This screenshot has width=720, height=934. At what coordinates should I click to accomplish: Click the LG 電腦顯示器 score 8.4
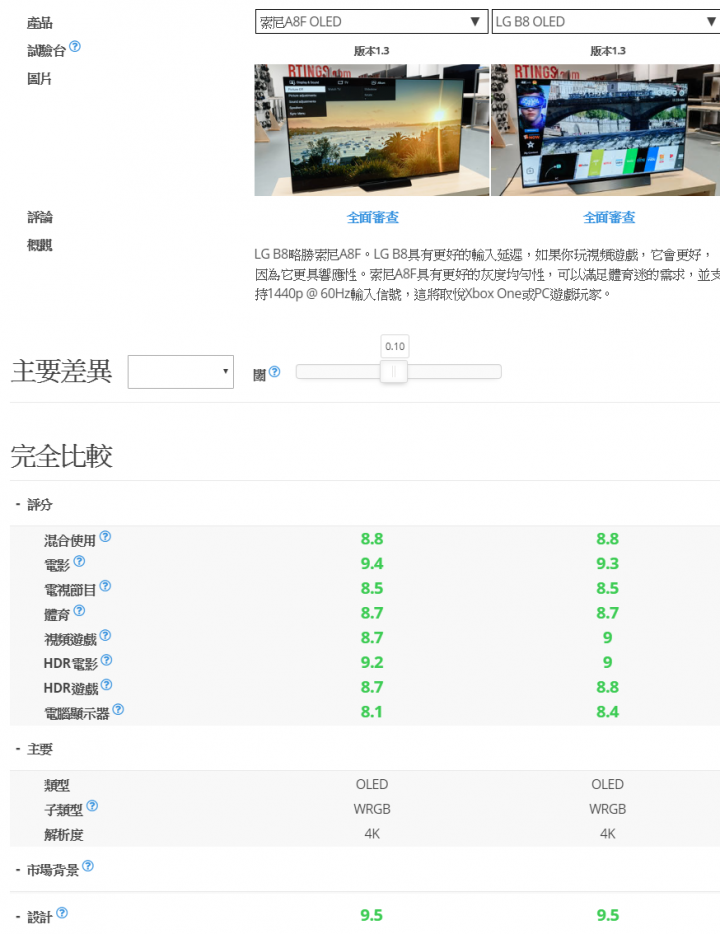tap(607, 712)
